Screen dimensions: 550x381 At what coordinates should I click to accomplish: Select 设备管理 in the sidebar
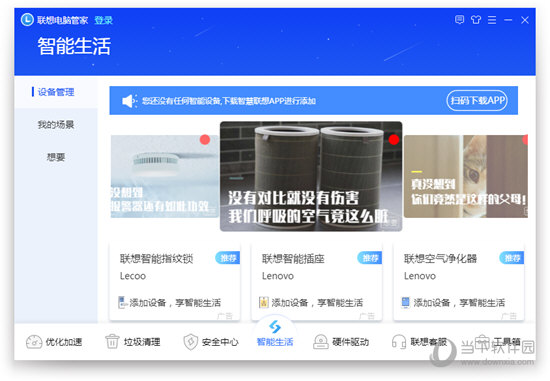tap(56, 92)
